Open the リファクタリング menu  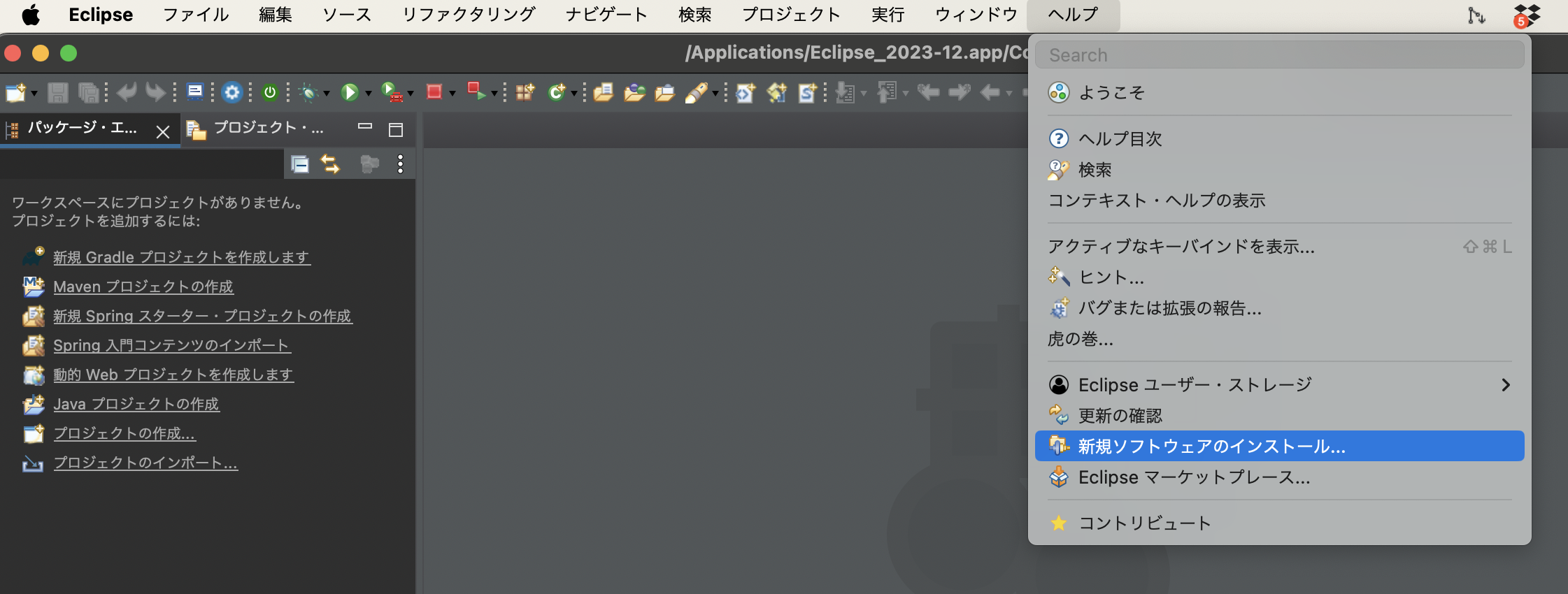pyautogui.click(x=469, y=15)
